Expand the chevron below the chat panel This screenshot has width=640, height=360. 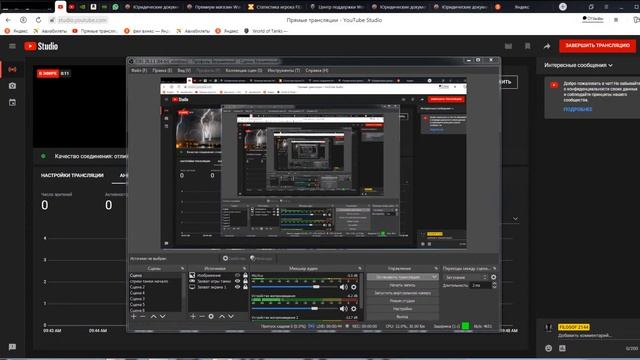516,219
